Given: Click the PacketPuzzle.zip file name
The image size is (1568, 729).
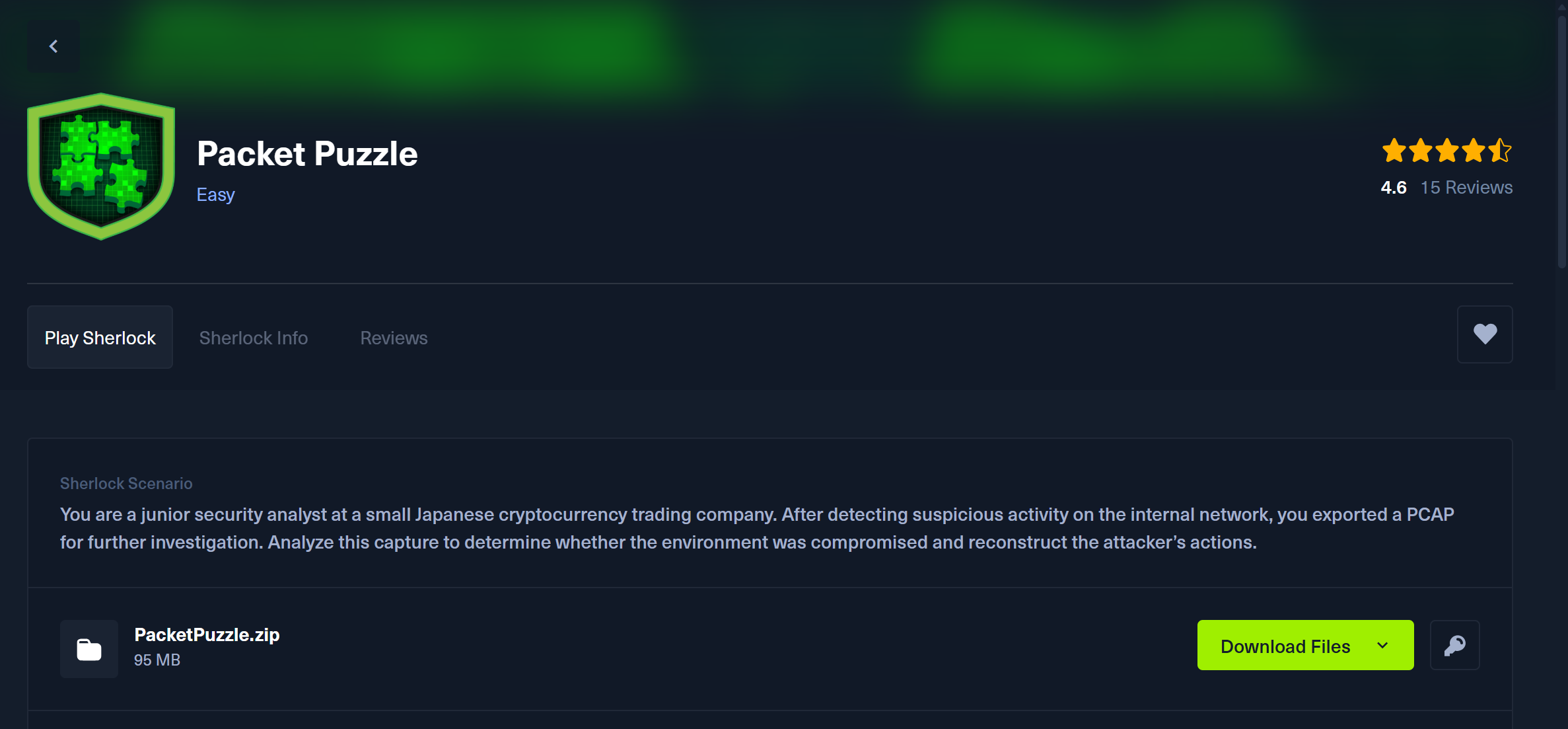Looking at the screenshot, I should (207, 634).
